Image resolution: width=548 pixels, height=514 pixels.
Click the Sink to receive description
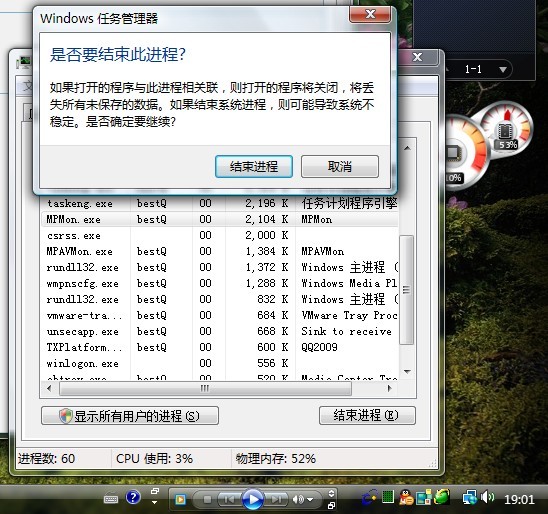tap(346, 332)
